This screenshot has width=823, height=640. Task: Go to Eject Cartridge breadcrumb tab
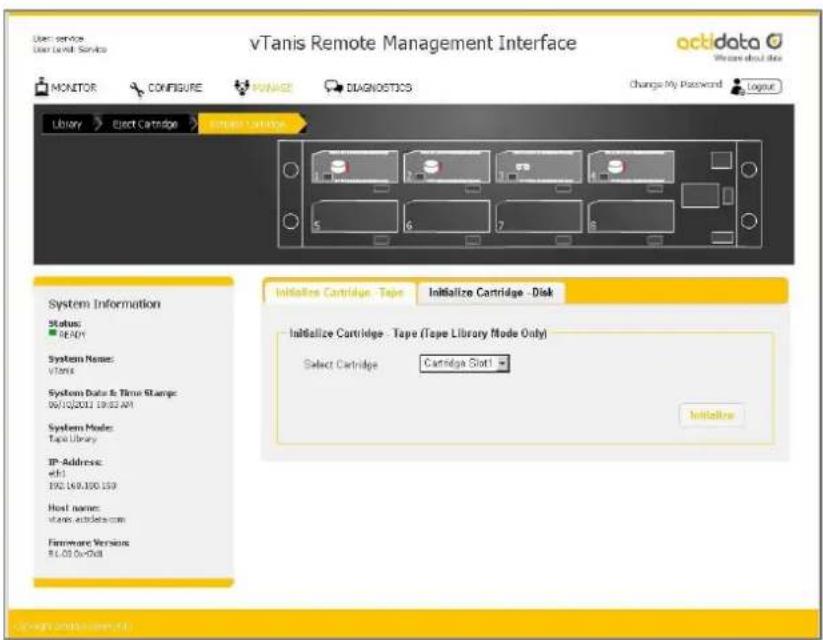point(145,124)
